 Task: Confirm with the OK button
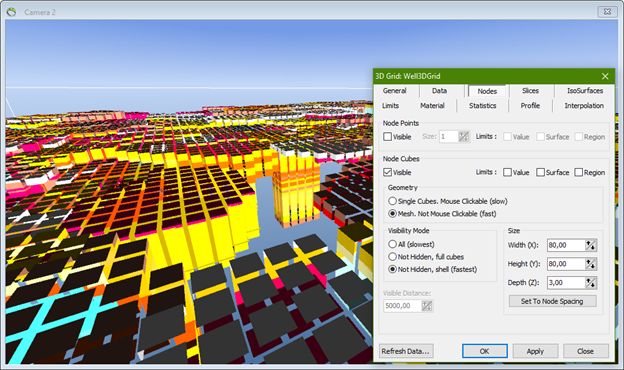[x=484, y=351]
